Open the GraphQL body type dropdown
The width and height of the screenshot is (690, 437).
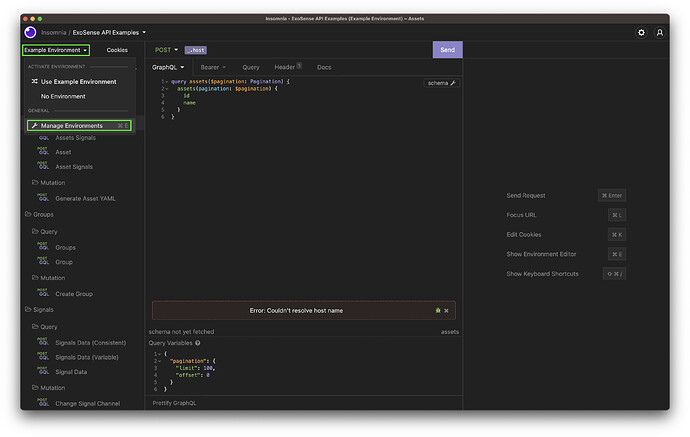(x=168, y=67)
